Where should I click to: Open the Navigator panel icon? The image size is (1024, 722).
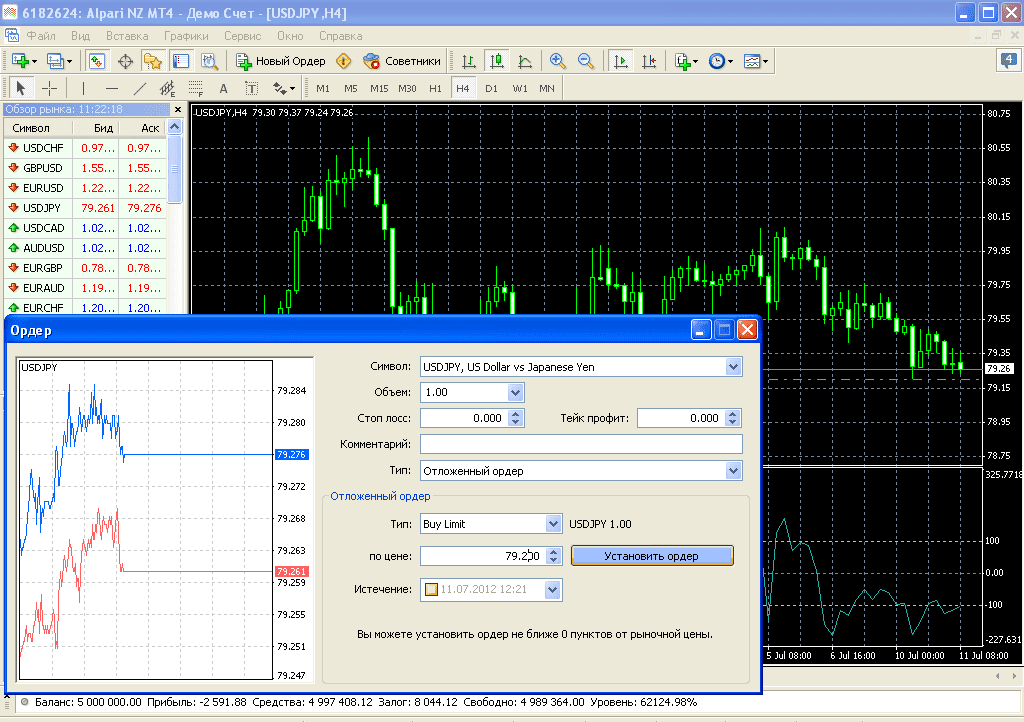coord(153,61)
